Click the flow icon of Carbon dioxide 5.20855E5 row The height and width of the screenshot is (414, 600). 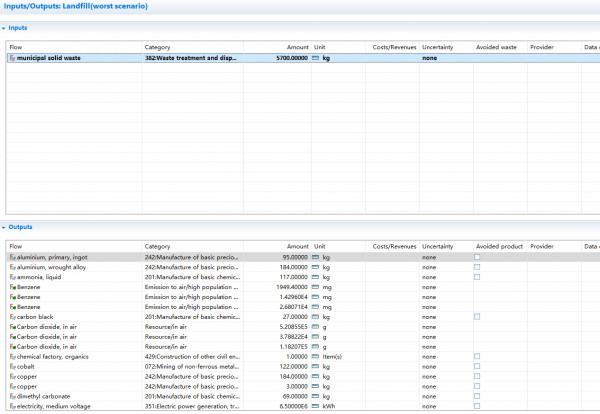[13, 327]
